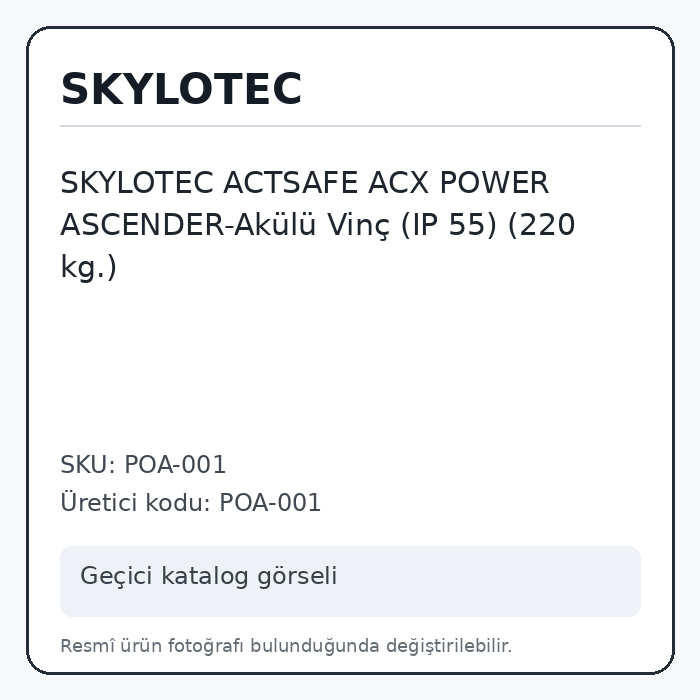
Task: Click the word ACTSAFE in product title
Action: pos(291,183)
